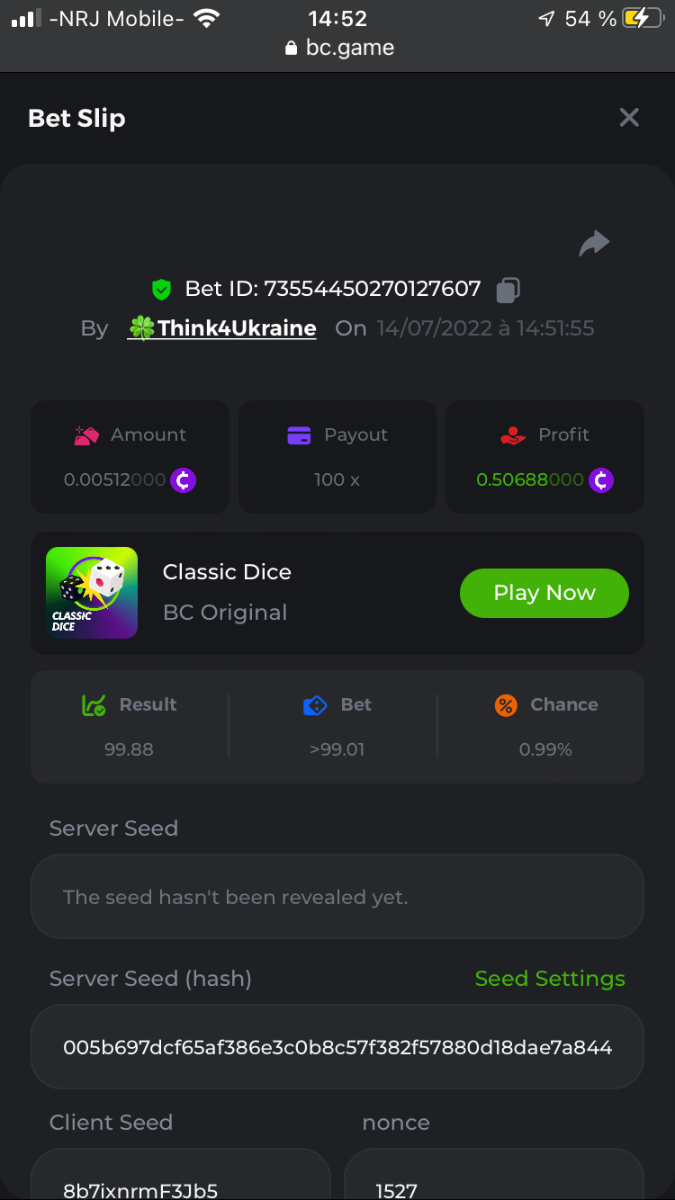Screen dimensions: 675x1200
Task: Click the Chance percent icon
Action: tap(506, 705)
